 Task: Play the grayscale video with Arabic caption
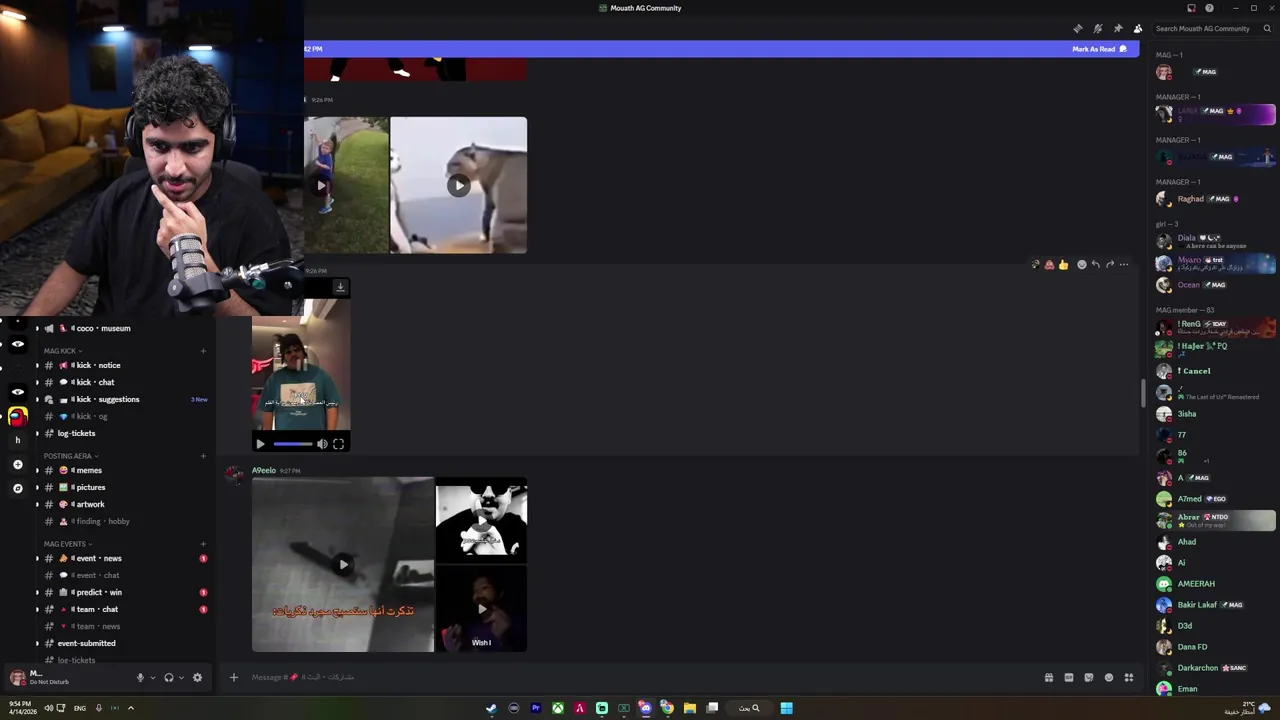(343, 565)
